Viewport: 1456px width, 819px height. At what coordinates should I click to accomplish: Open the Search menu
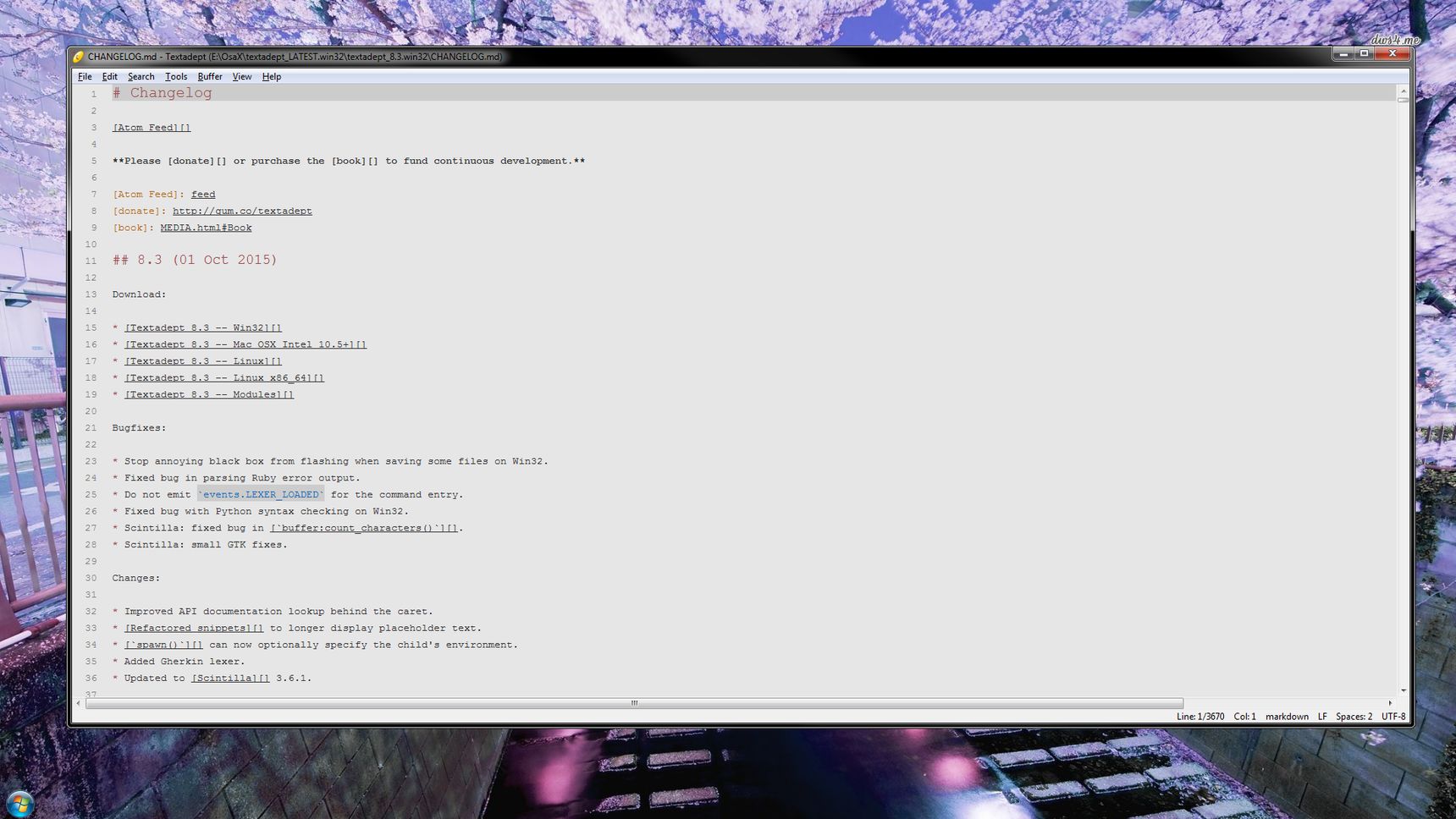[x=141, y=76]
